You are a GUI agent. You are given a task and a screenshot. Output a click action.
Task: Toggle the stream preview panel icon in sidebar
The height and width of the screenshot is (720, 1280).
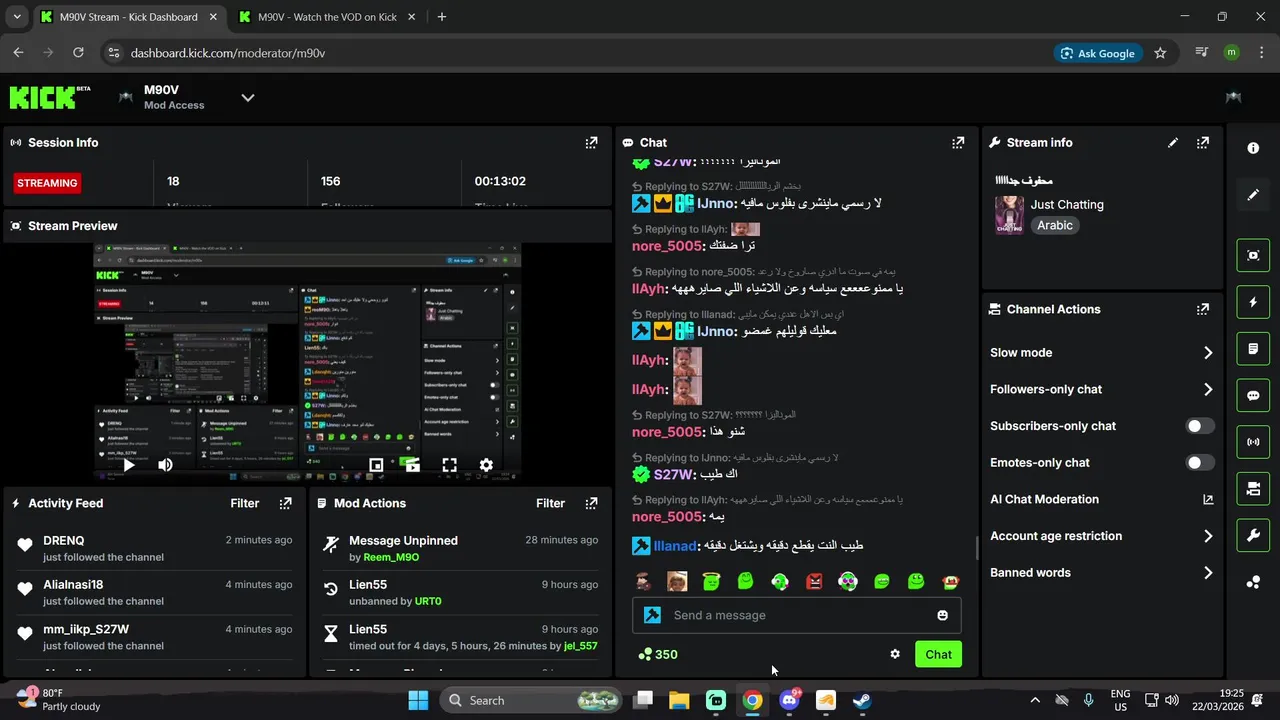pos(1253,255)
